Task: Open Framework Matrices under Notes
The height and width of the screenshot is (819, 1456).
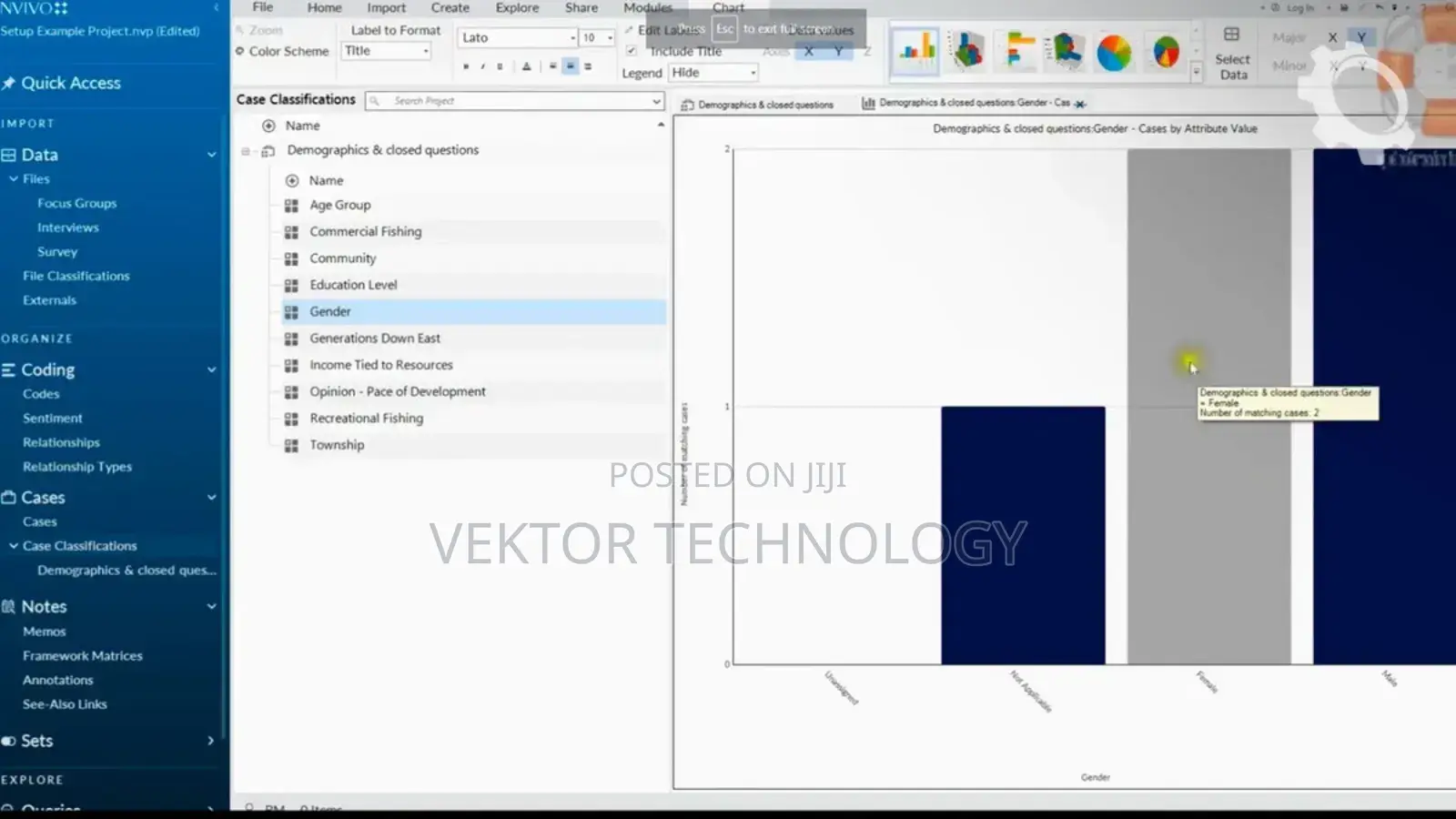Action: 82,656
